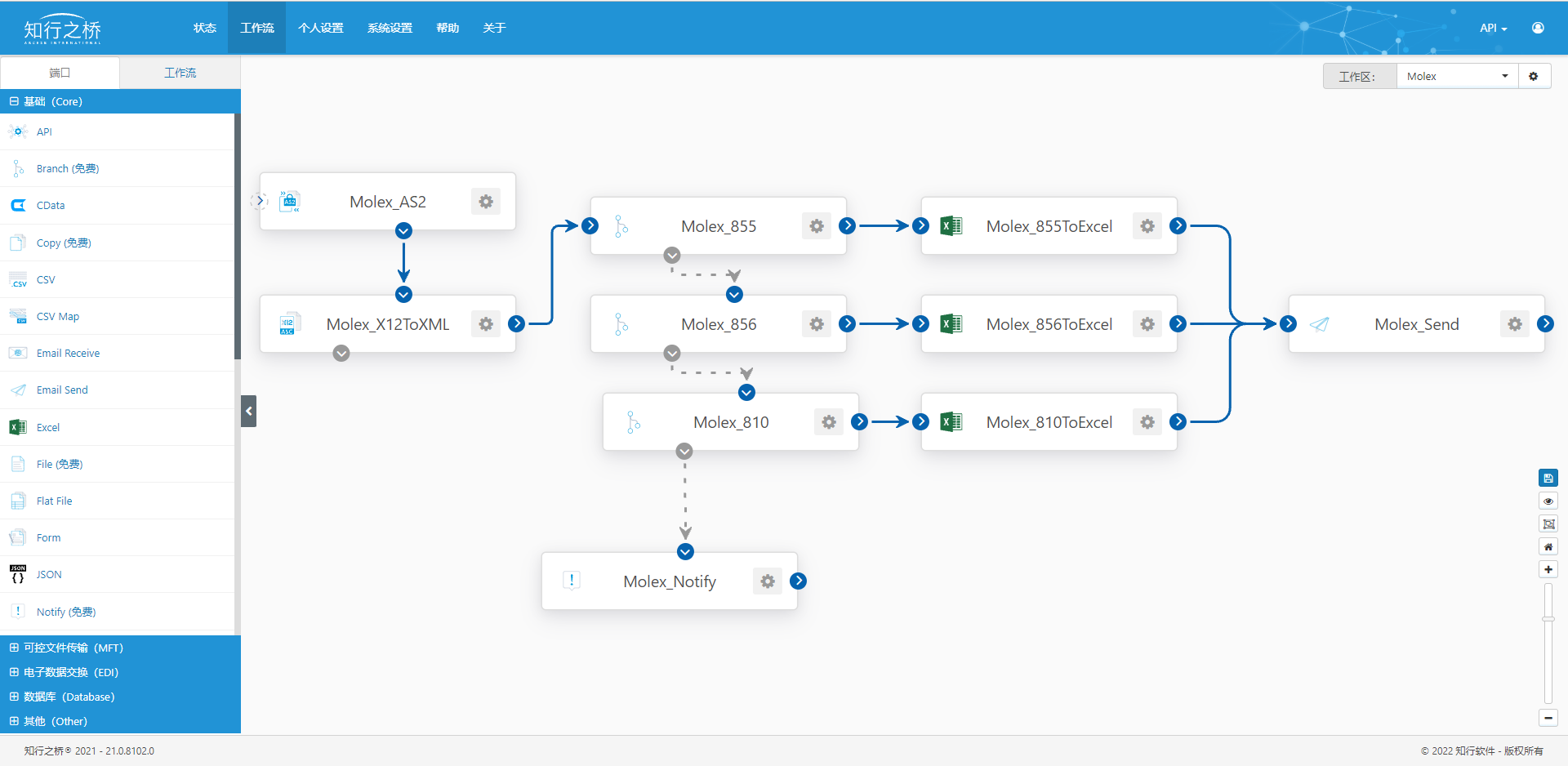Viewport: 1568px width, 766px height.
Task: Open the user account icon
Action: 1538,28
